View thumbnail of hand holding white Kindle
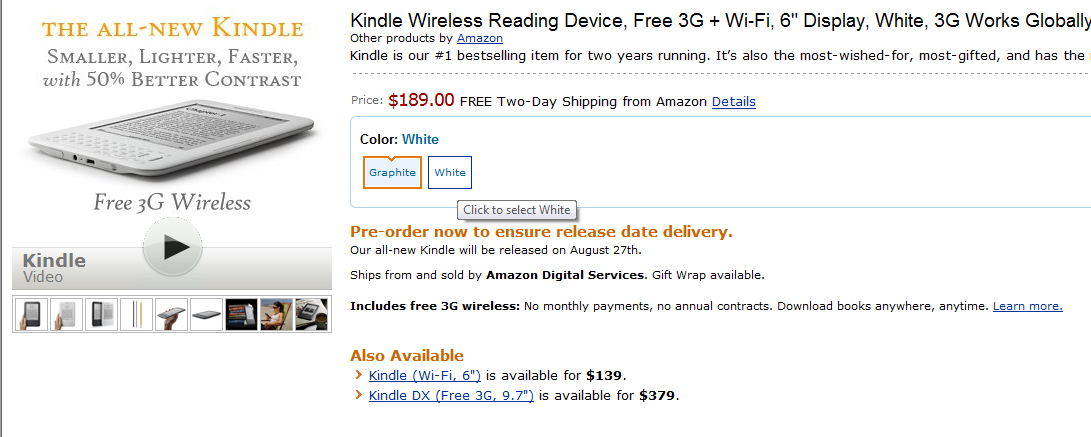1091x437 pixels. (x=67, y=314)
